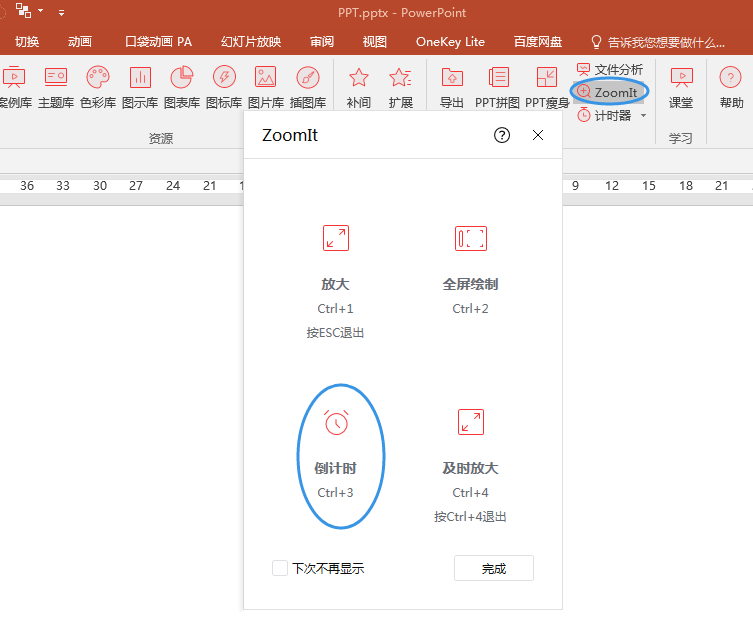Open the 主题库 theme library
This screenshot has height=643, width=753.
pos(56,86)
